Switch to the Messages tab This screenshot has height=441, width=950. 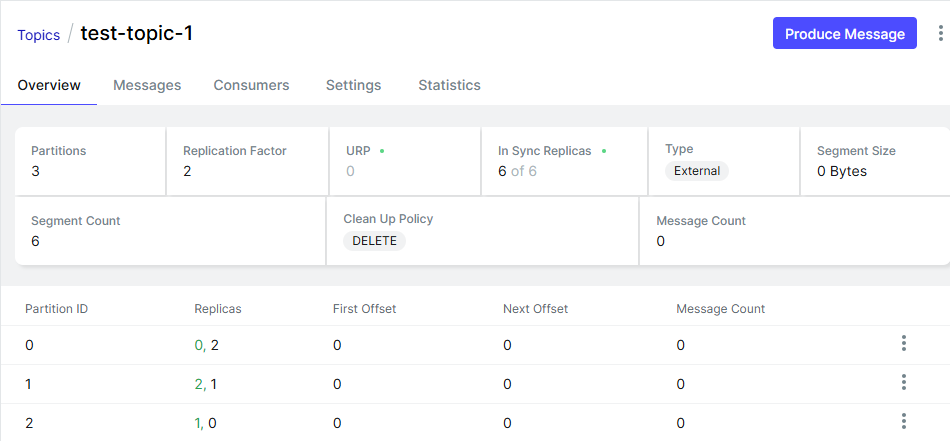tap(147, 85)
